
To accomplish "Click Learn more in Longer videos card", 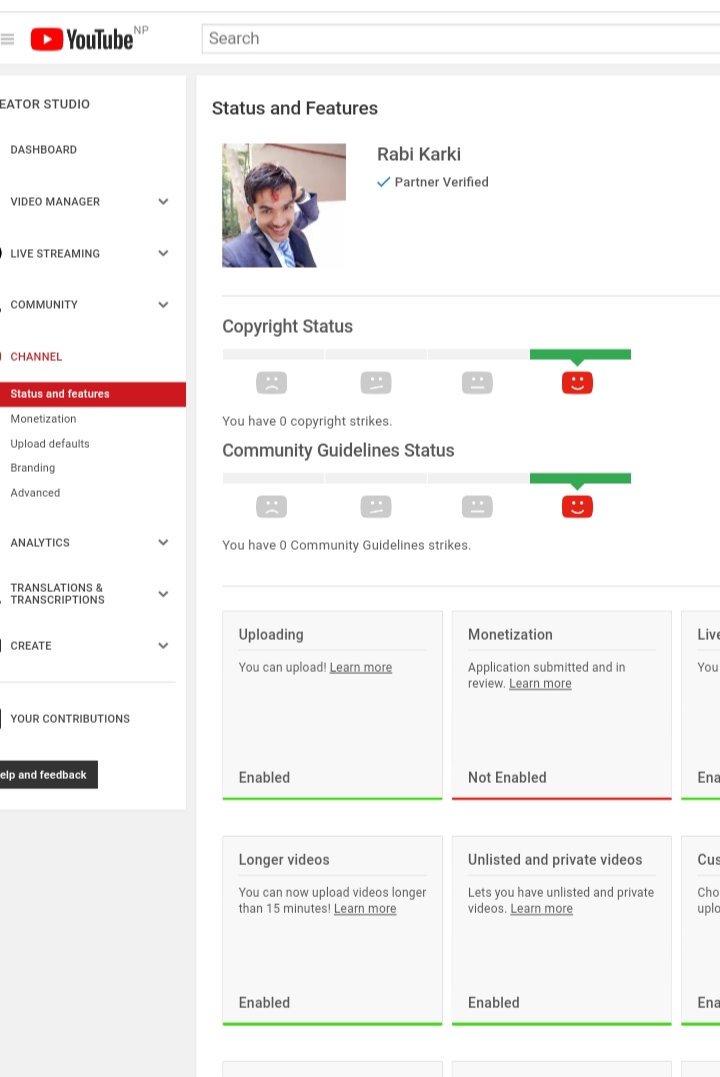I will click(365, 909).
